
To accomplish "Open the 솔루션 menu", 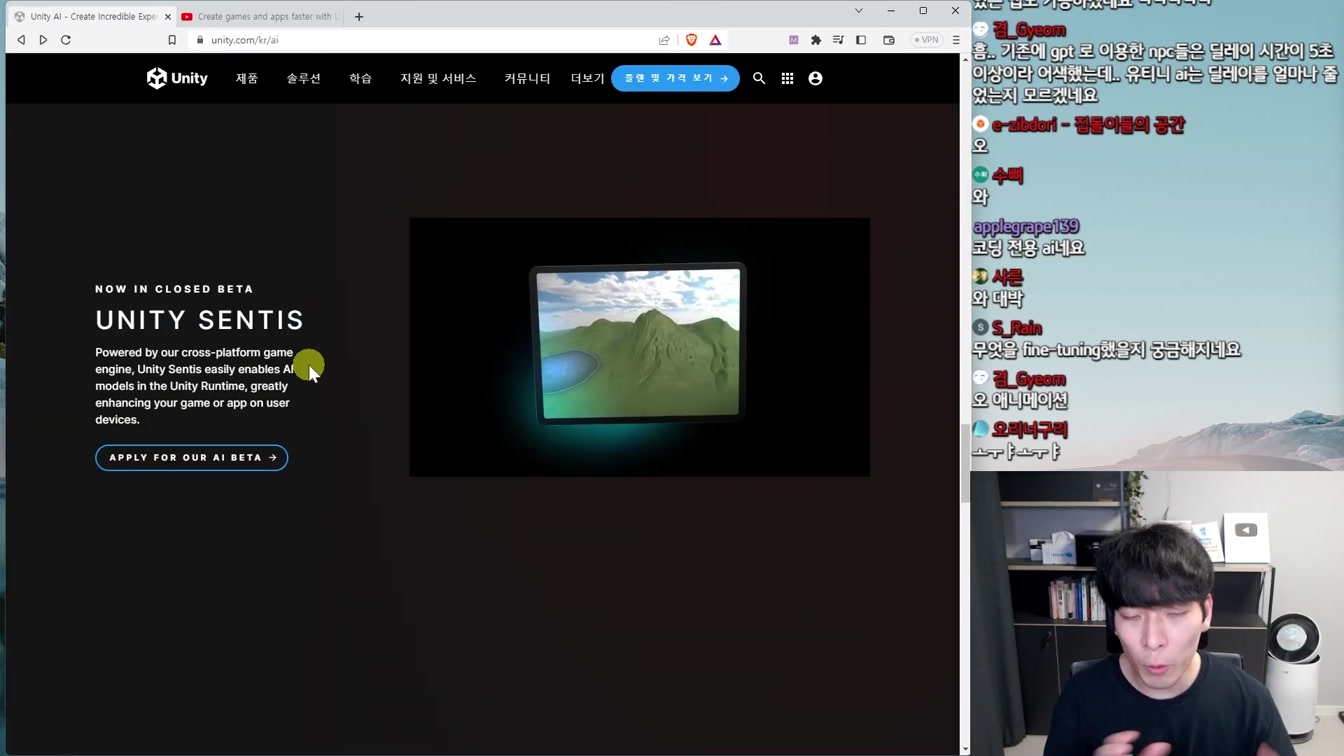I will tap(304, 78).
